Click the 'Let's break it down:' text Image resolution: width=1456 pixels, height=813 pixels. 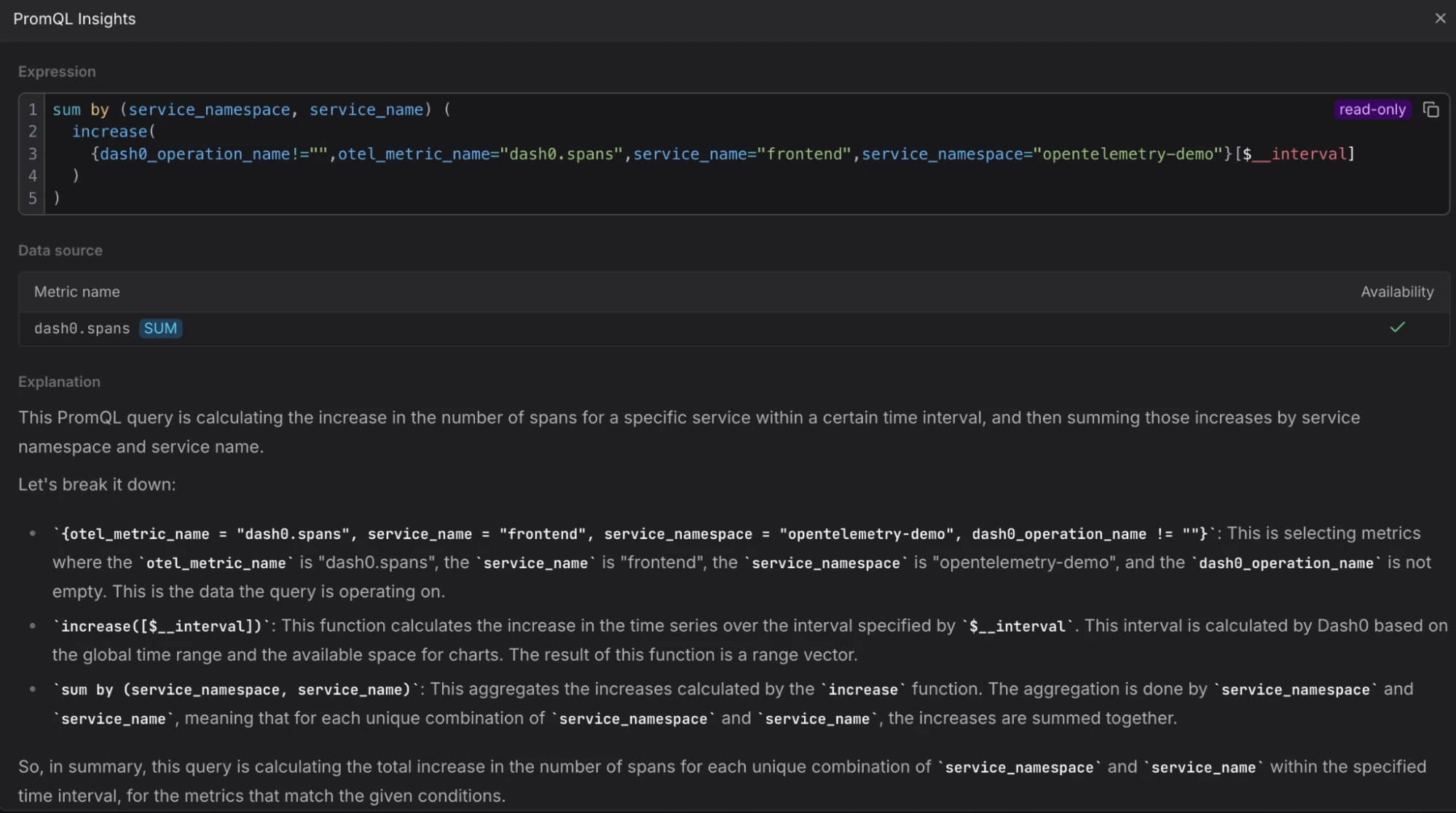[x=97, y=484]
